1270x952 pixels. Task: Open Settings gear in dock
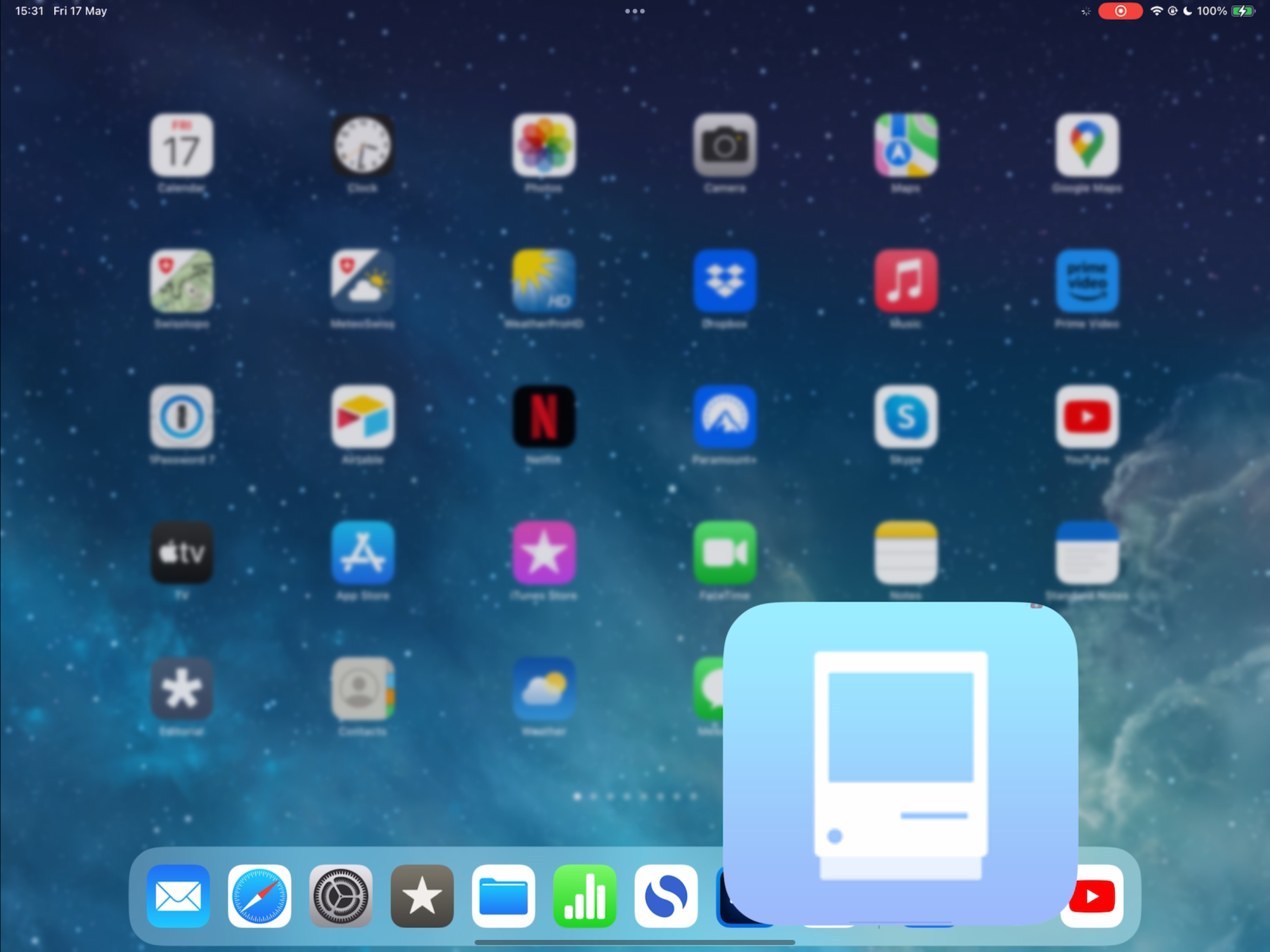tap(341, 896)
